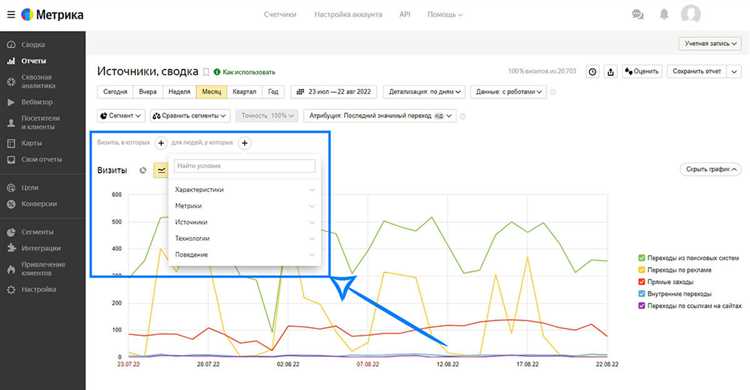Image resolution: width=750 pixels, height=390 pixels.
Task: Click the clock history icon near Оценить
Action: [593, 72]
